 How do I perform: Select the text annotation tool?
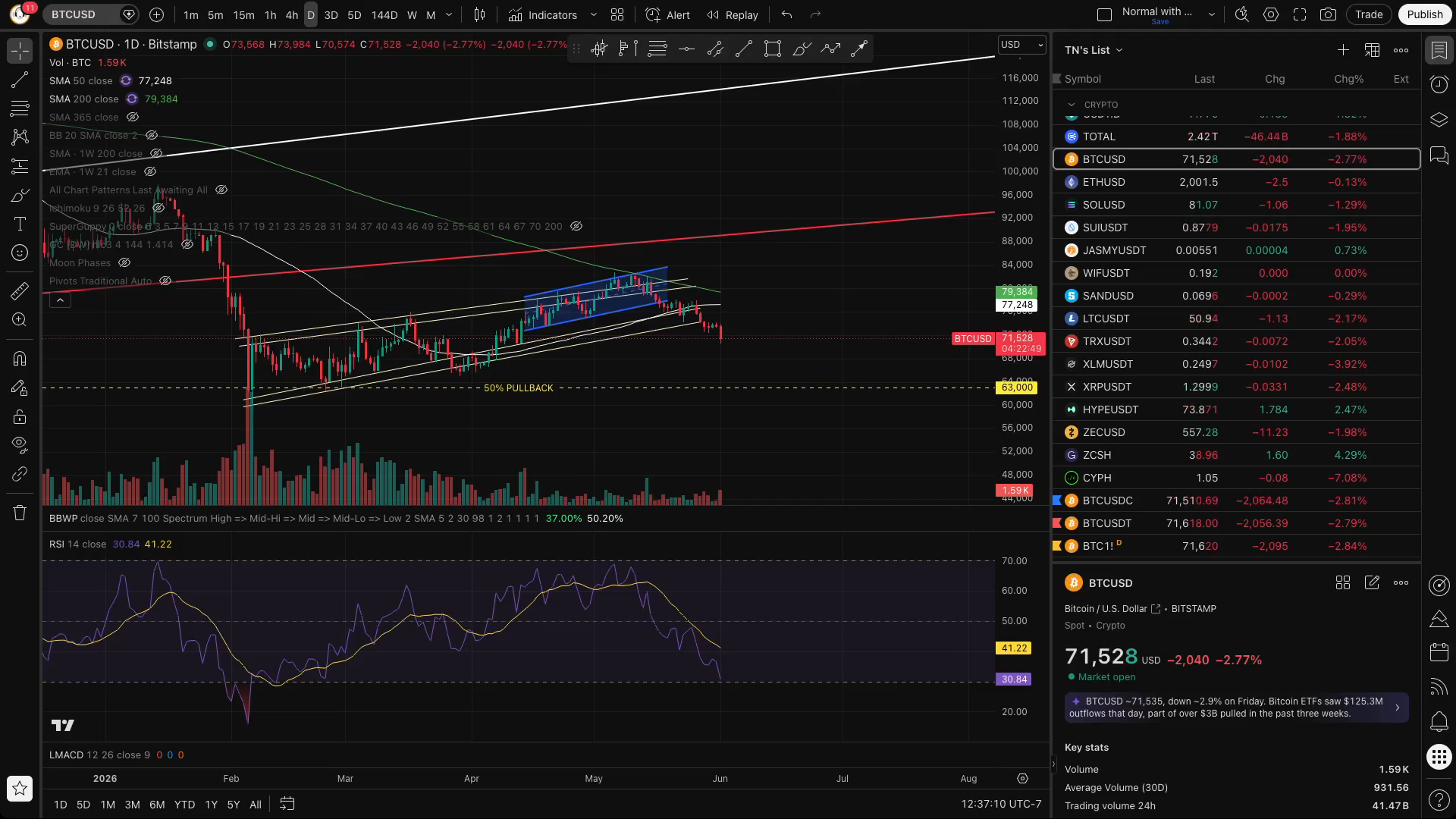[20, 224]
